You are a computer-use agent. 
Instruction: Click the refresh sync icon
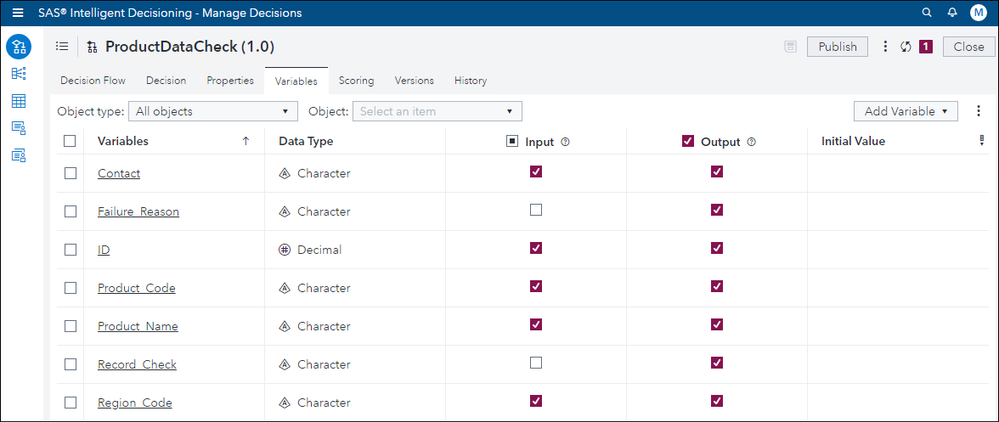coord(905,47)
